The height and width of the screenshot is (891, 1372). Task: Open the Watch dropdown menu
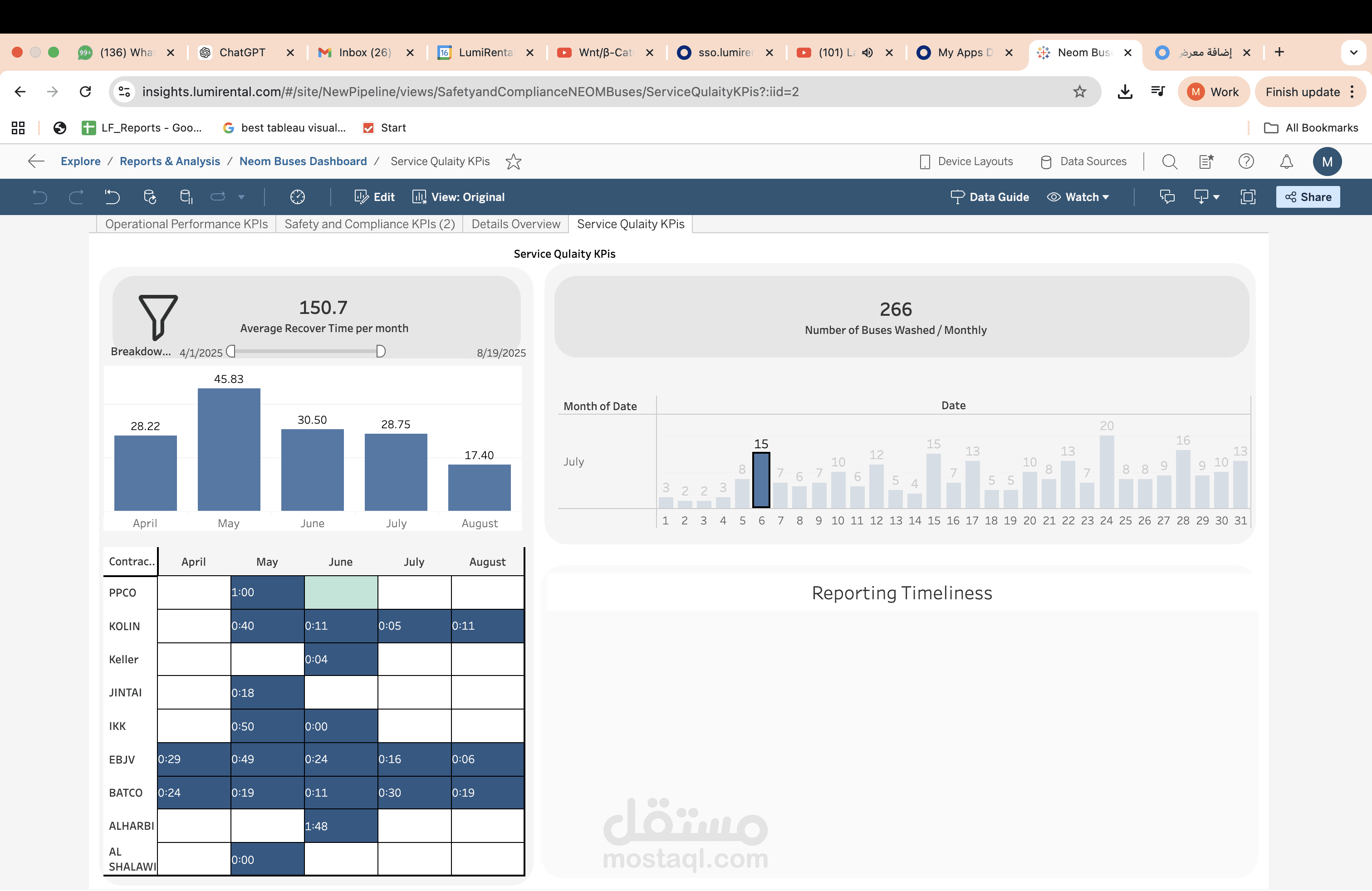(1078, 197)
